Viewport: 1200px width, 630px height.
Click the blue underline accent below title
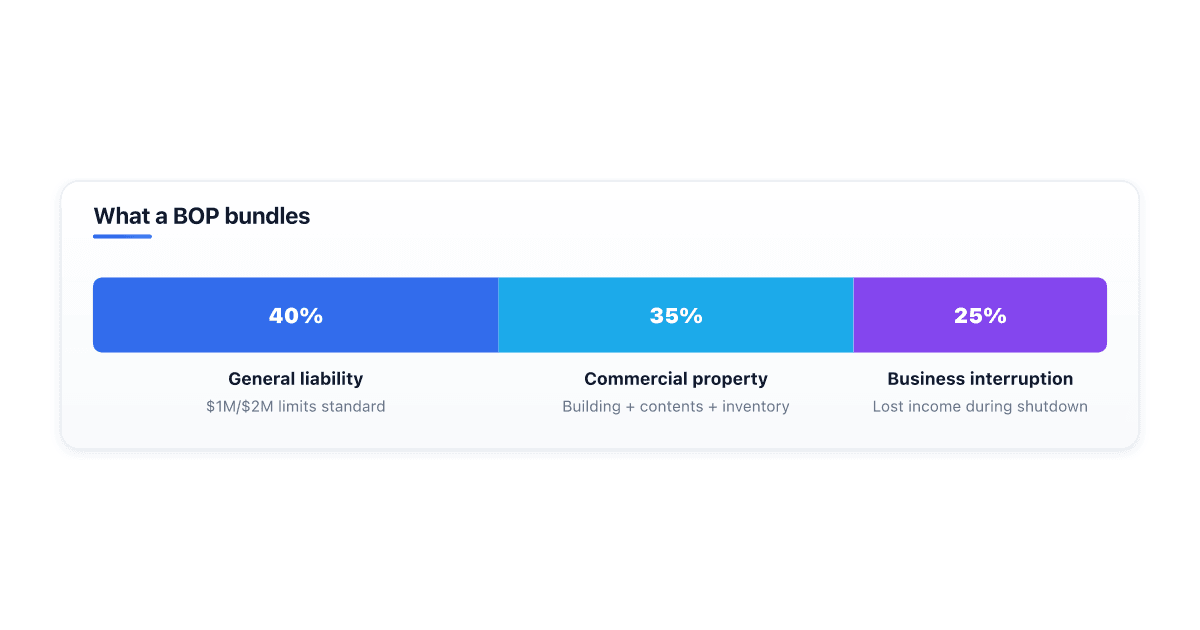[x=122, y=237]
